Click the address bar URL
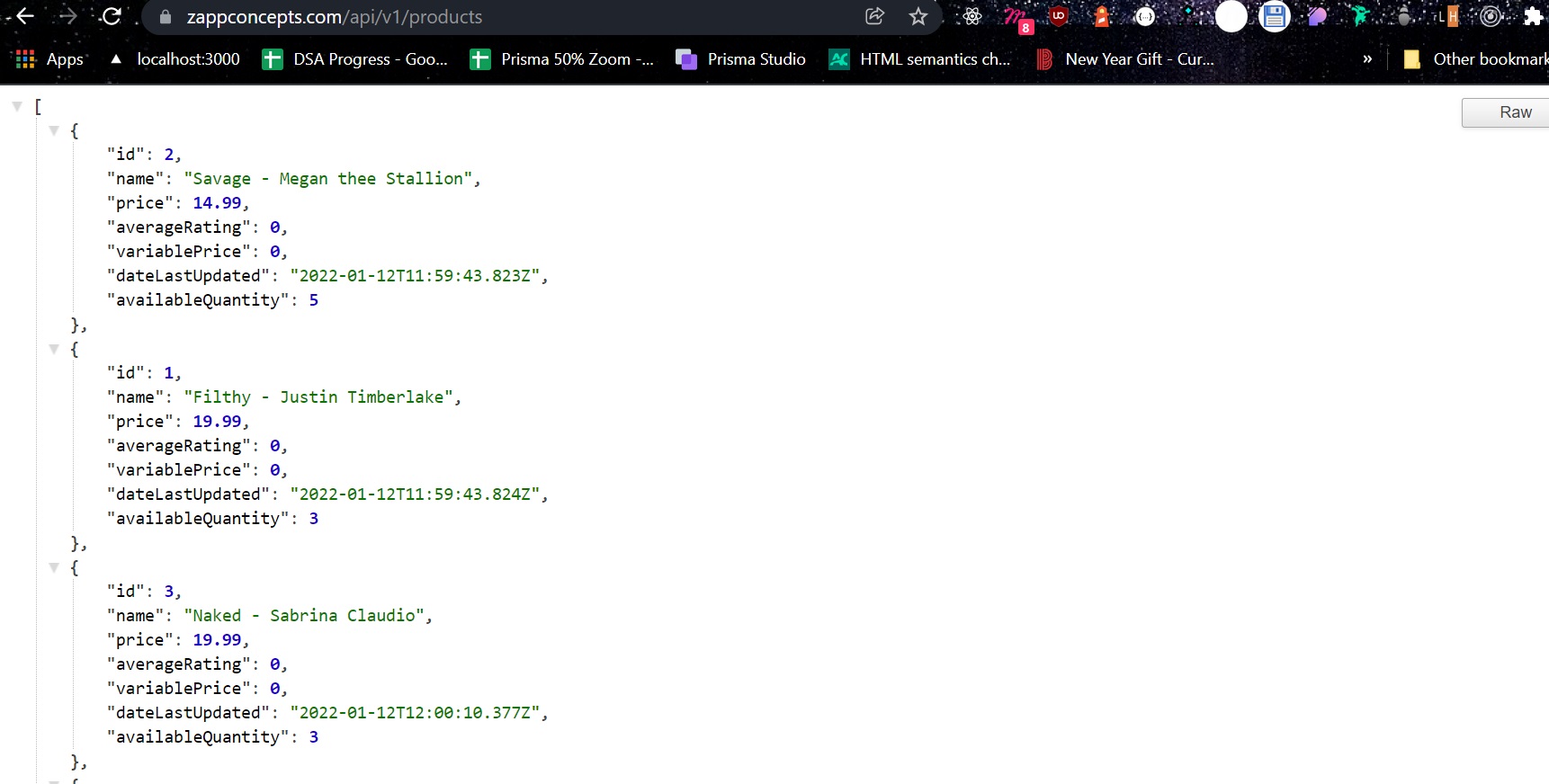Image resolution: width=1549 pixels, height=784 pixels. pyautogui.click(x=334, y=17)
